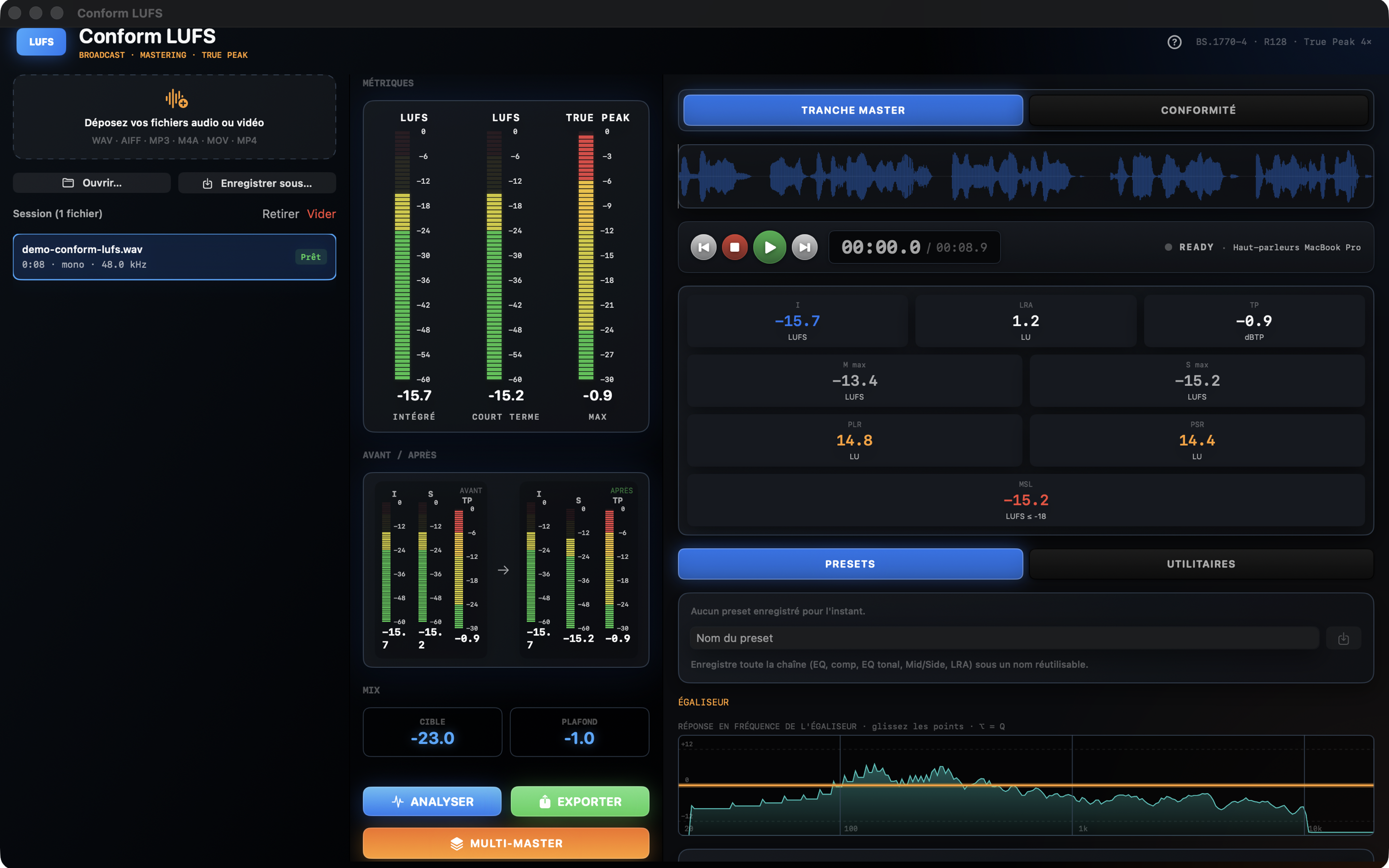Click Enregistrer sous button
This screenshot has width=1389, height=868.
[x=257, y=183]
